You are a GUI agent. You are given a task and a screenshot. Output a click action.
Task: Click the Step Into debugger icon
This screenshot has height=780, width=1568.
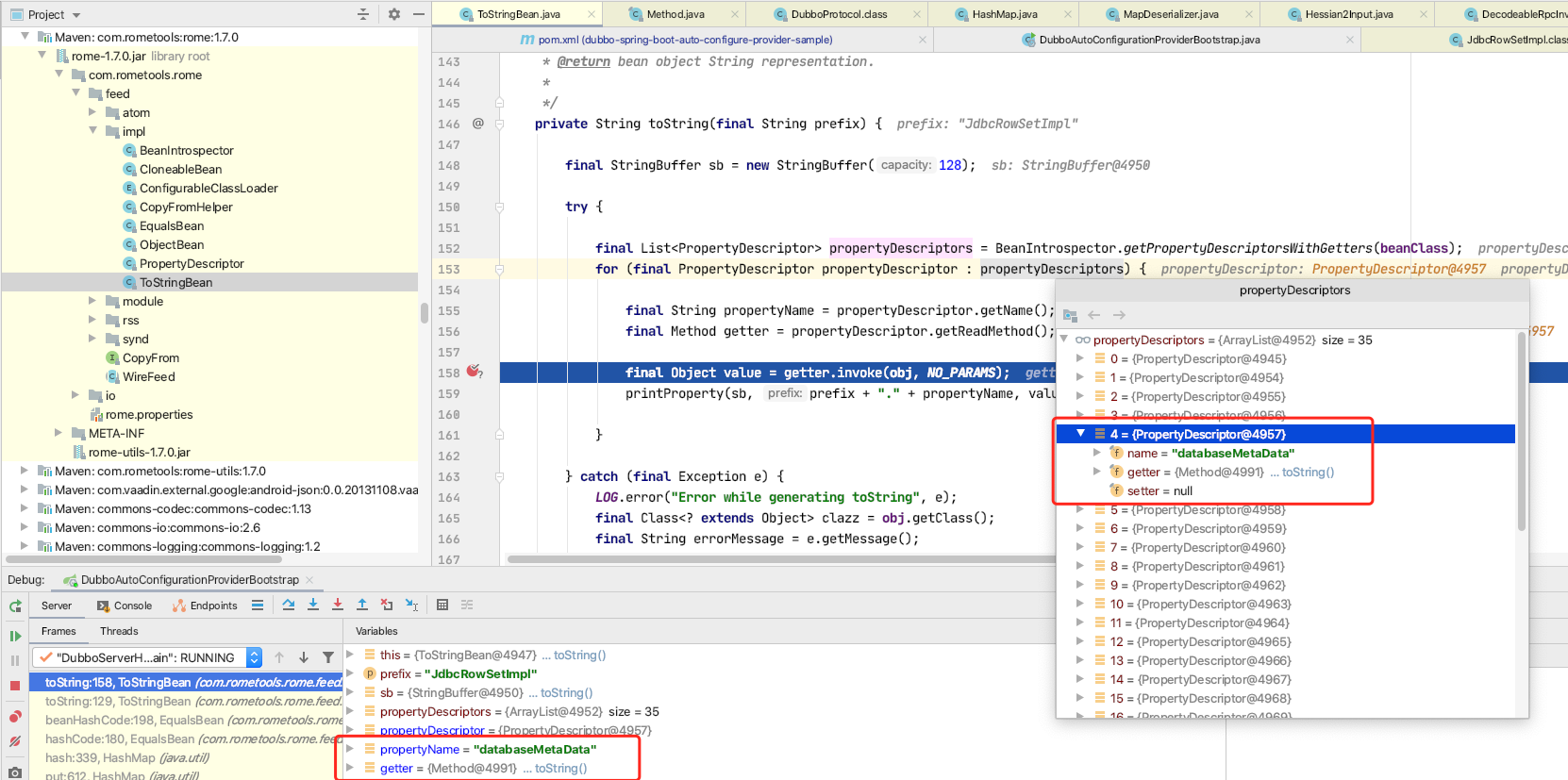click(x=313, y=605)
